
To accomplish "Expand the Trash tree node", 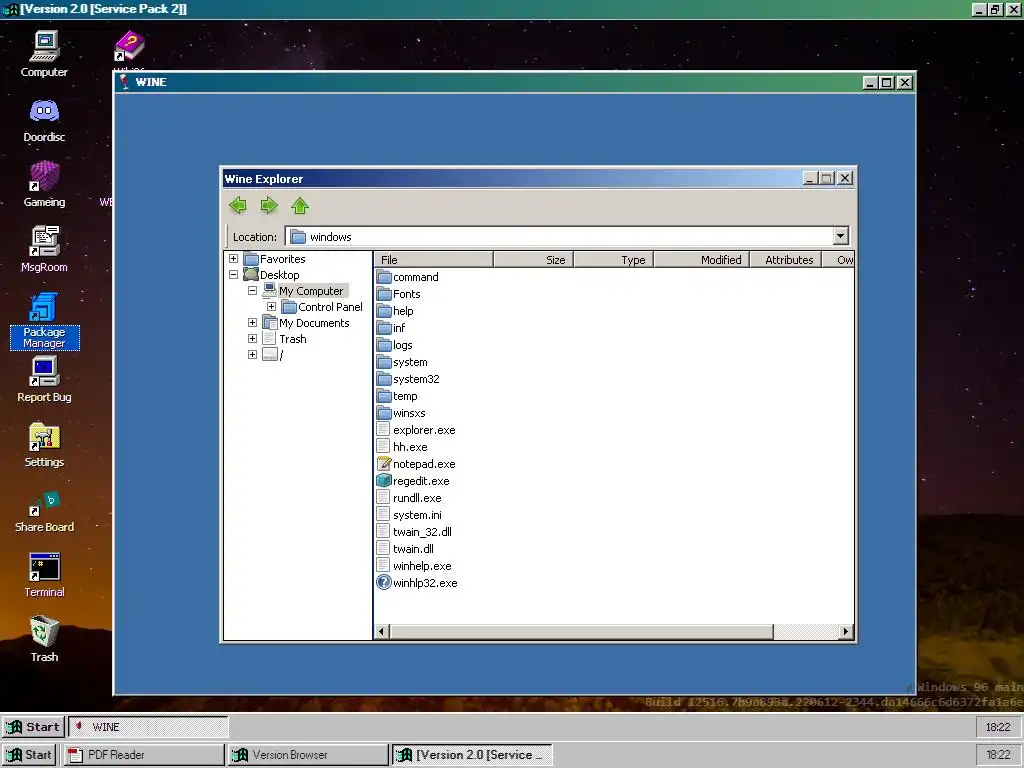I will [252, 338].
